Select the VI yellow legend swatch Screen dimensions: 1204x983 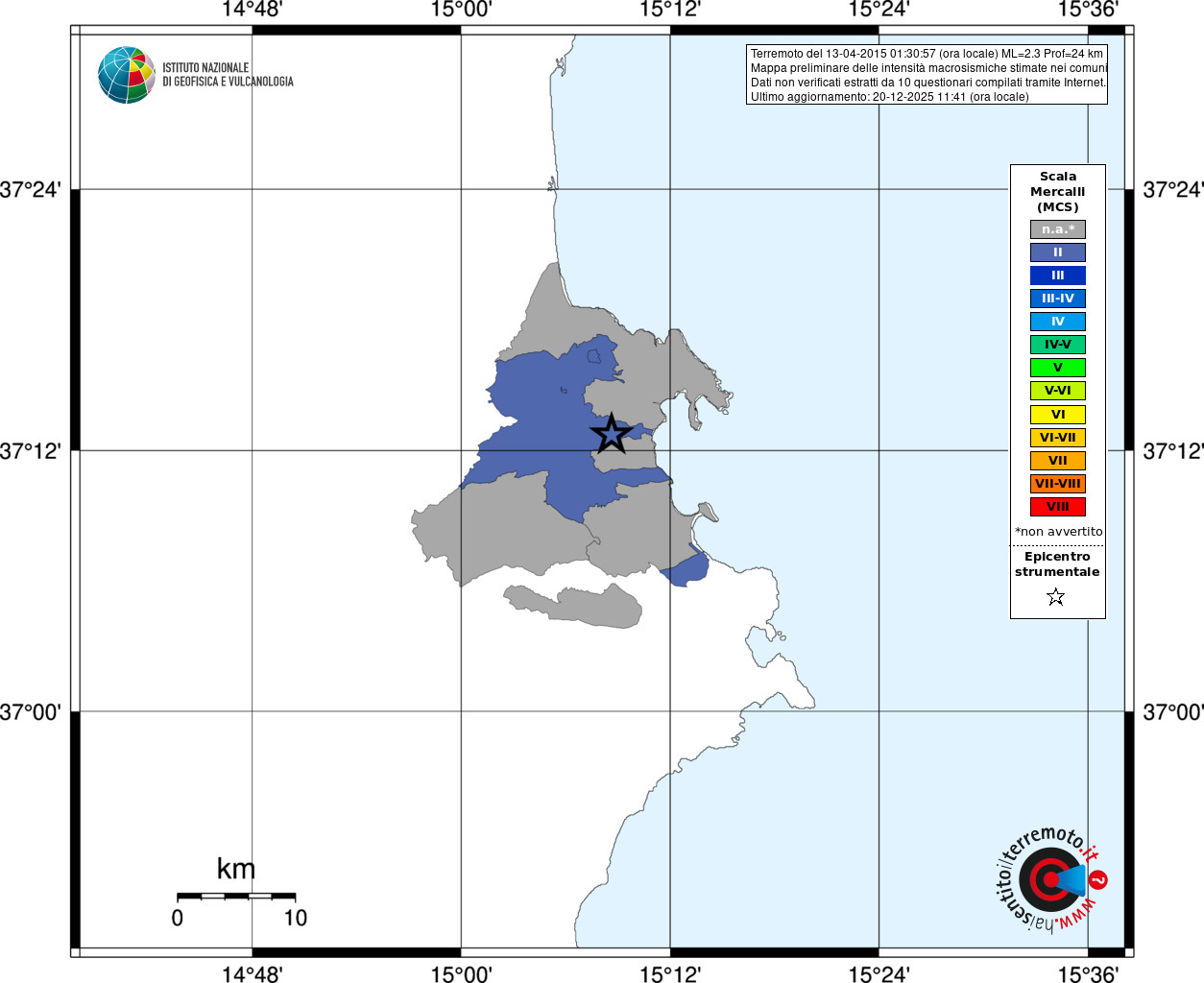[x=1057, y=415]
